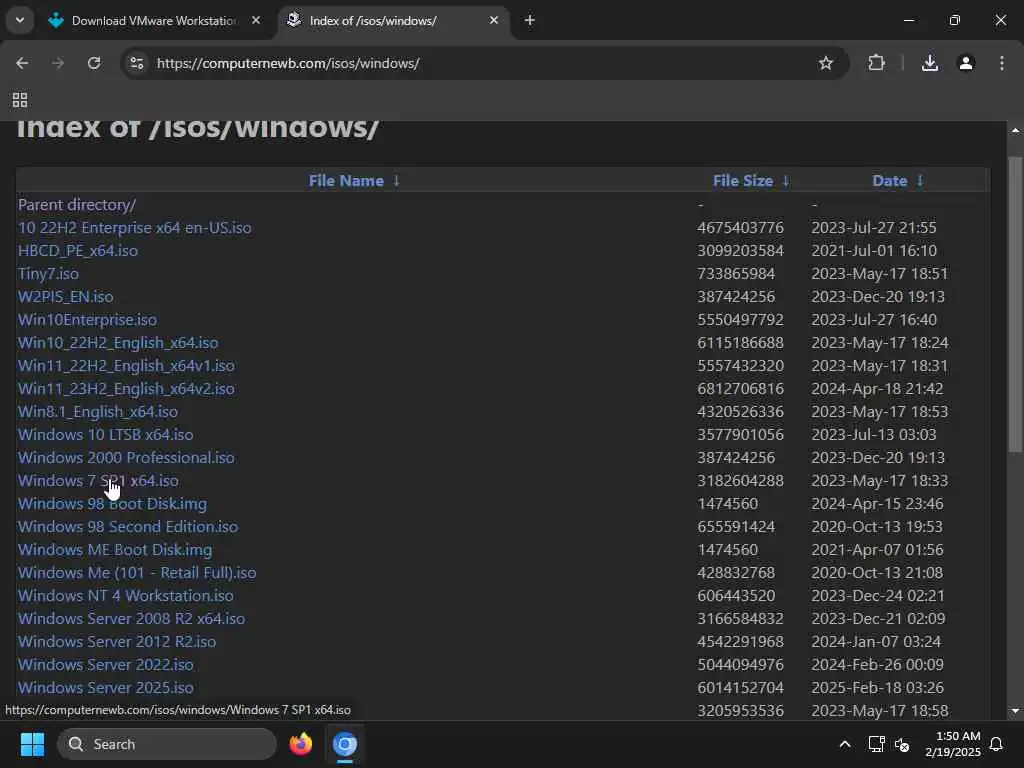Open the notifications bell icon
The image size is (1024, 768).
[997, 744]
